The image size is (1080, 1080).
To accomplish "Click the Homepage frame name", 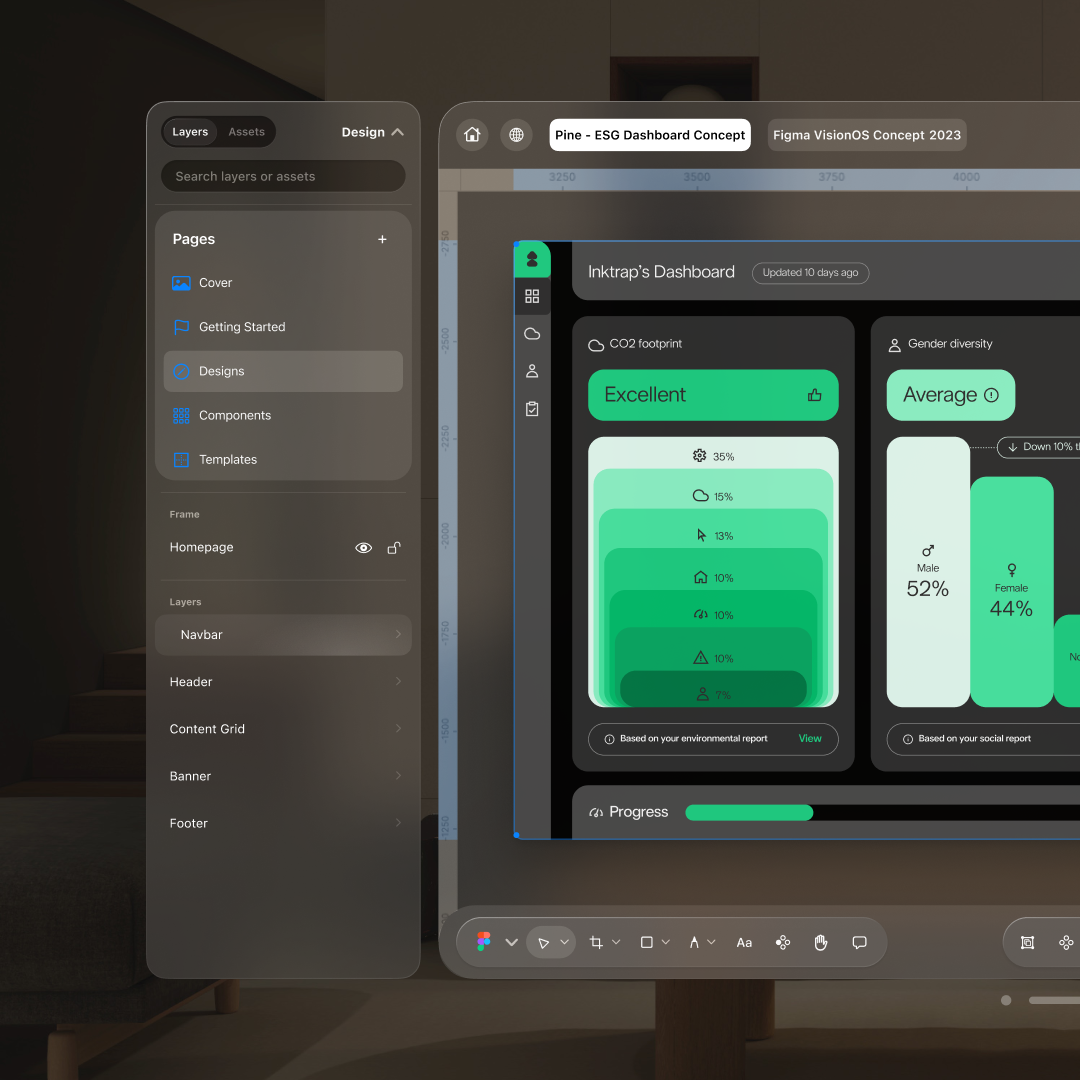I will click(201, 548).
